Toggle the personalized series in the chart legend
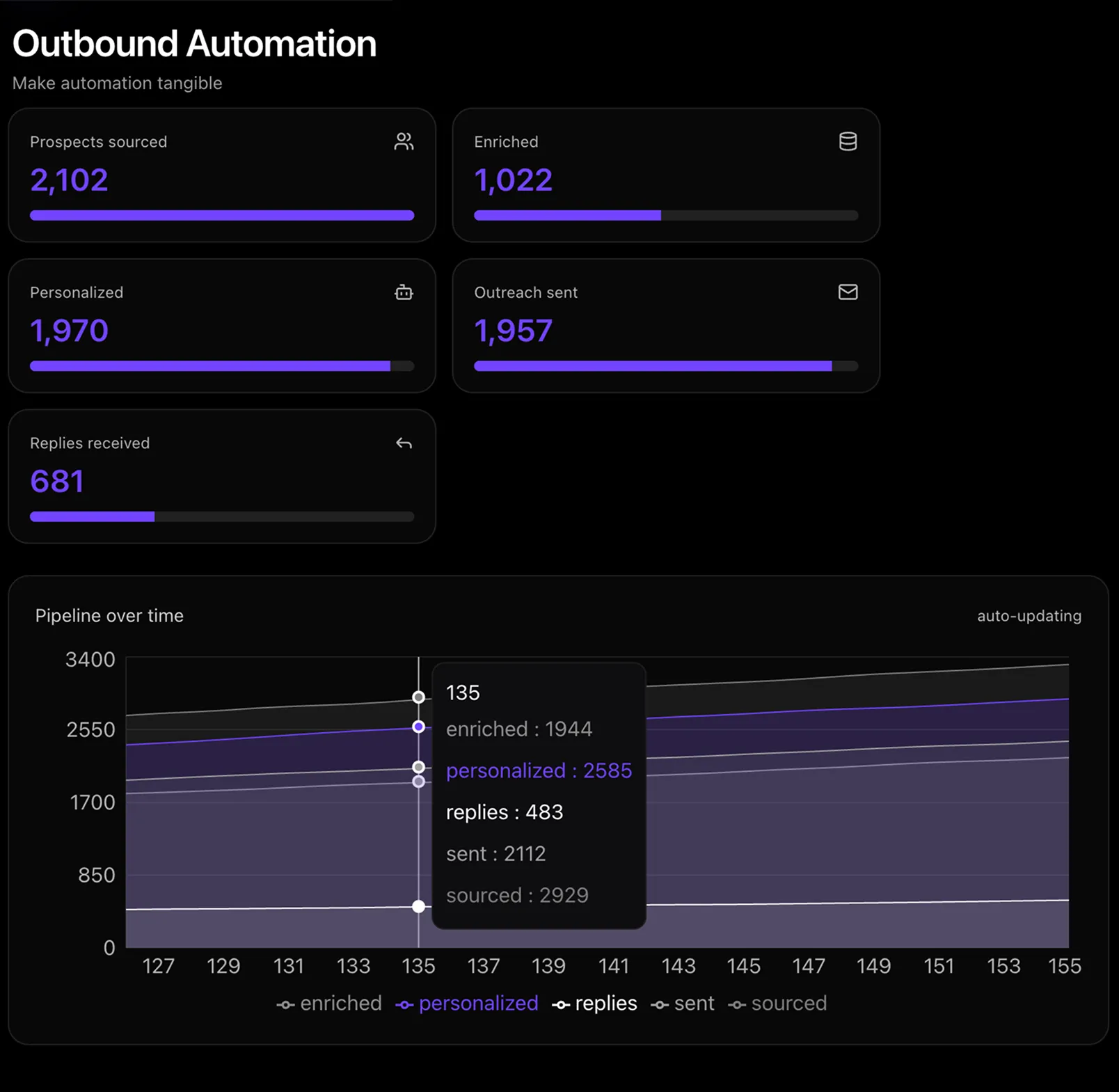The height and width of the screenshot is (1092, 1119). pos(478,1003)
